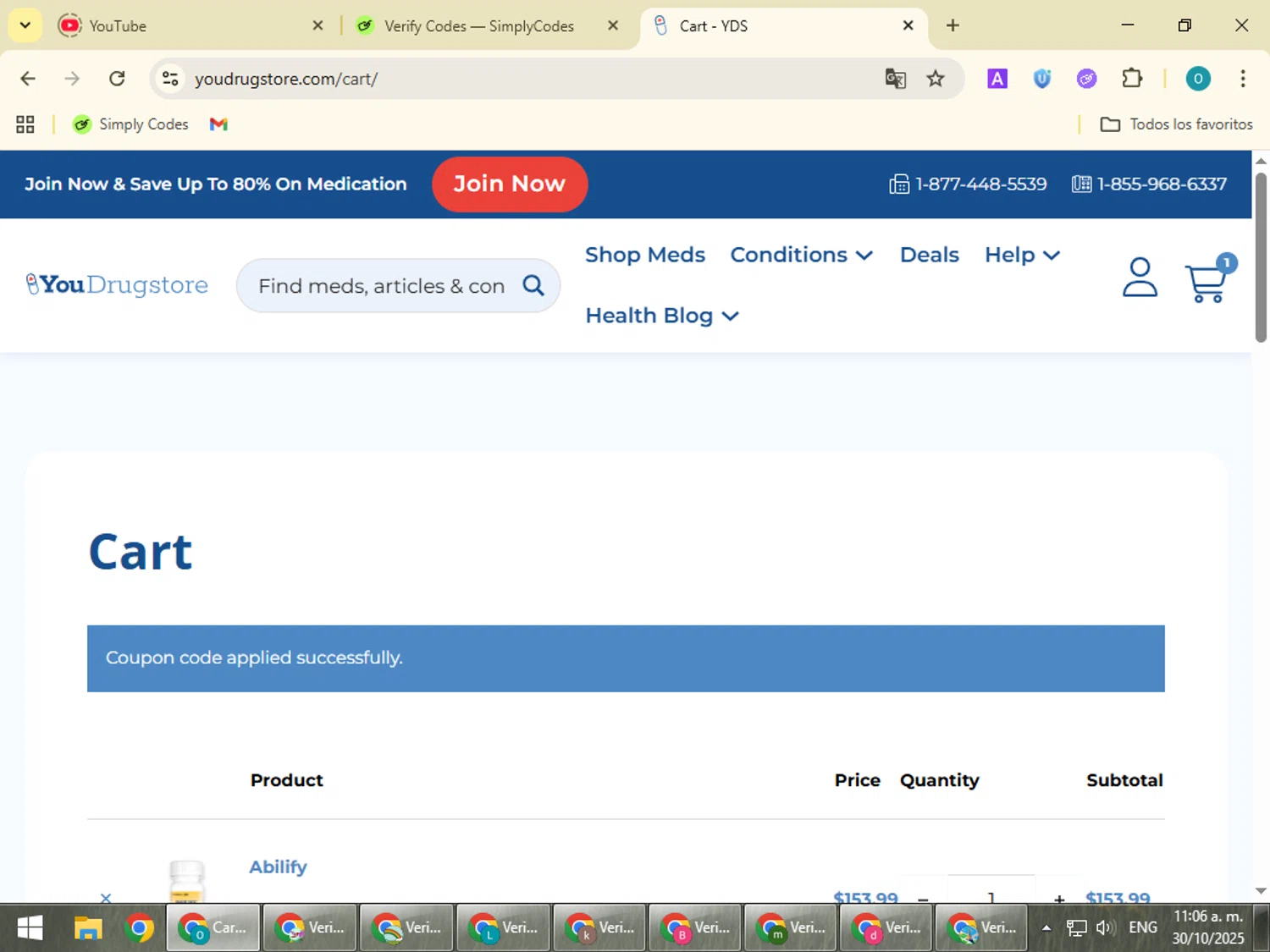Open Chrome three-dot menu
1270x952 pixels.
[1243, 79]
